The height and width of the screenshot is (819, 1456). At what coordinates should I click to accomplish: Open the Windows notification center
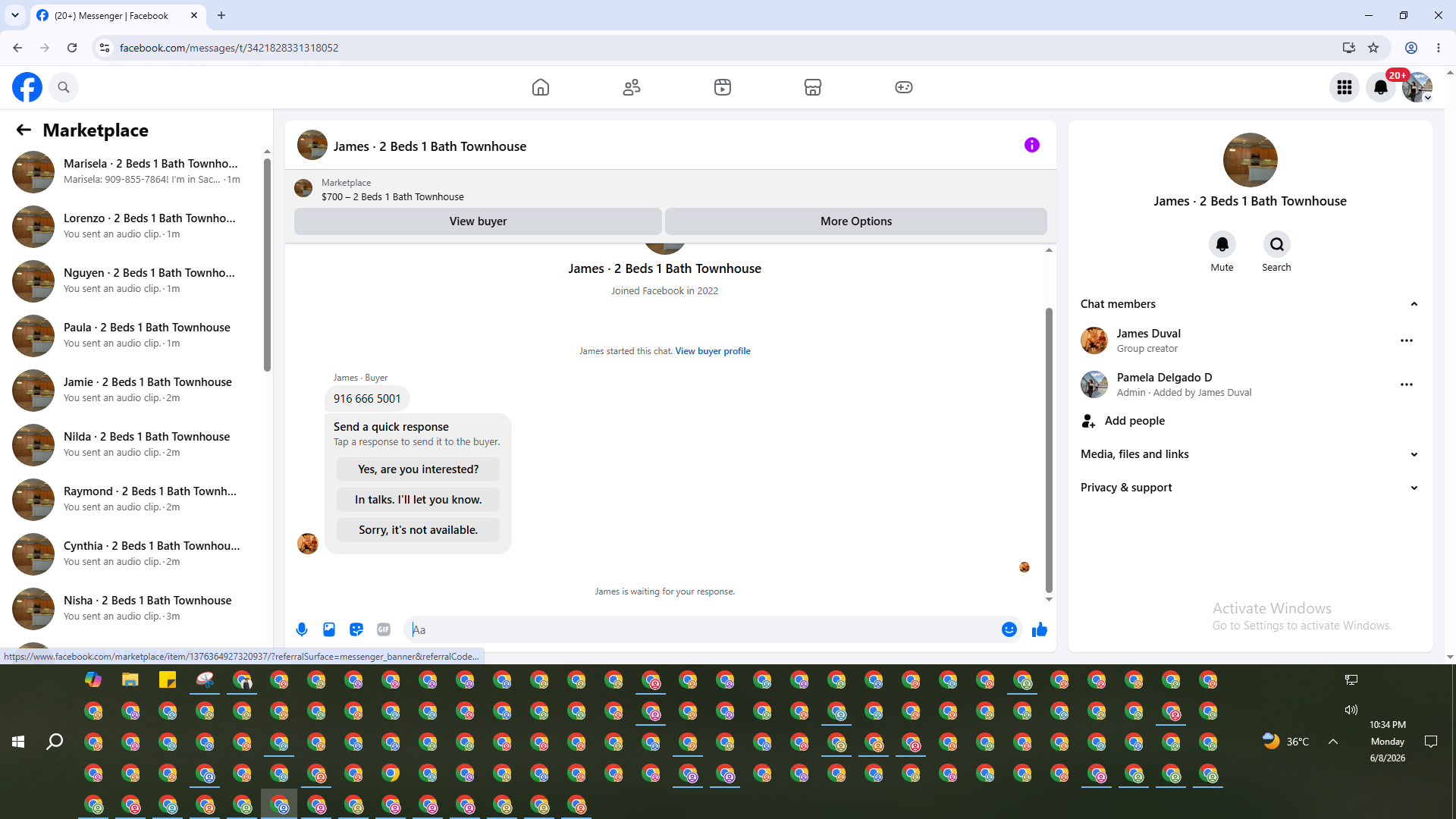click(1431, 742)
